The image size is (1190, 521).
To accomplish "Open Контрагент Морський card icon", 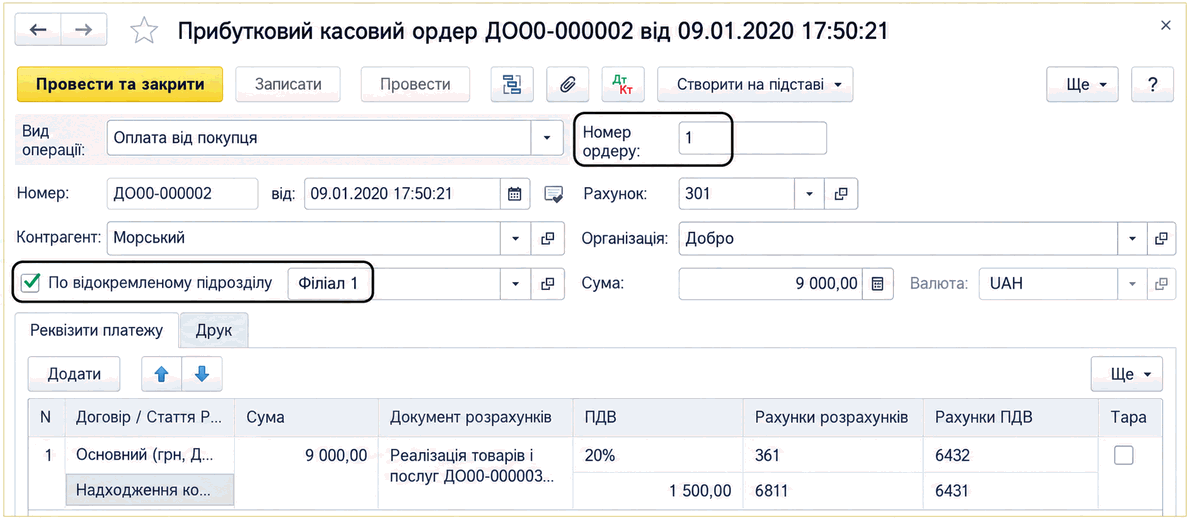I will click(548, 238).
